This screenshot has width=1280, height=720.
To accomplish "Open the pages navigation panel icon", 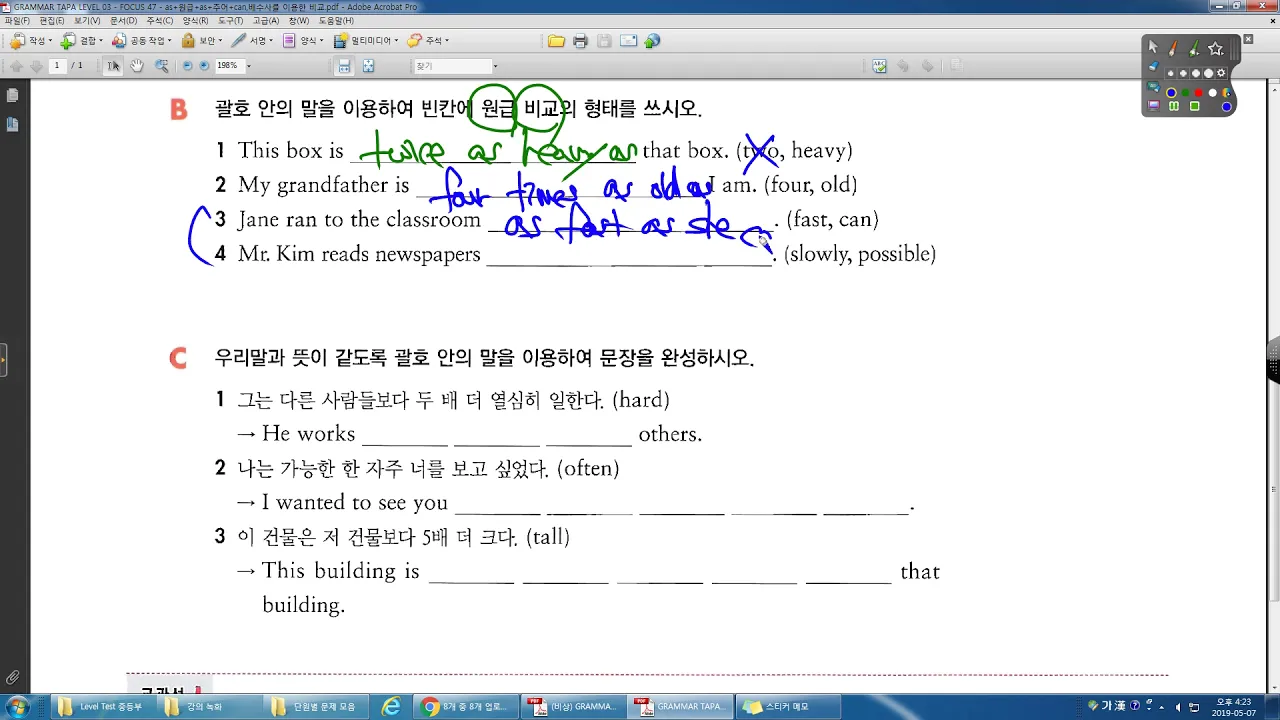I will coord(12,95).
